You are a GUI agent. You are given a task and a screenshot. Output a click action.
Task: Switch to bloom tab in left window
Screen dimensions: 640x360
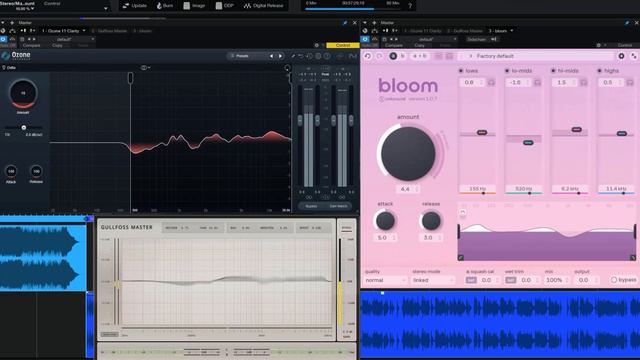142,31
